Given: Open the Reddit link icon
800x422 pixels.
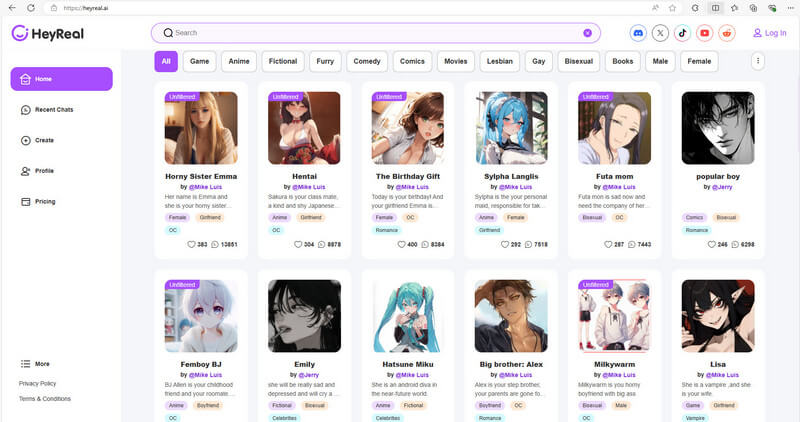Looking at the screenshot, I should 727,33.
